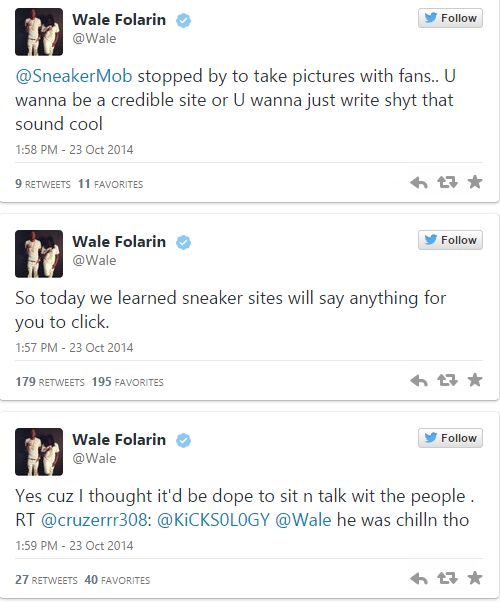Reply to the sneaker sites tweet

(x=419, y=381)
